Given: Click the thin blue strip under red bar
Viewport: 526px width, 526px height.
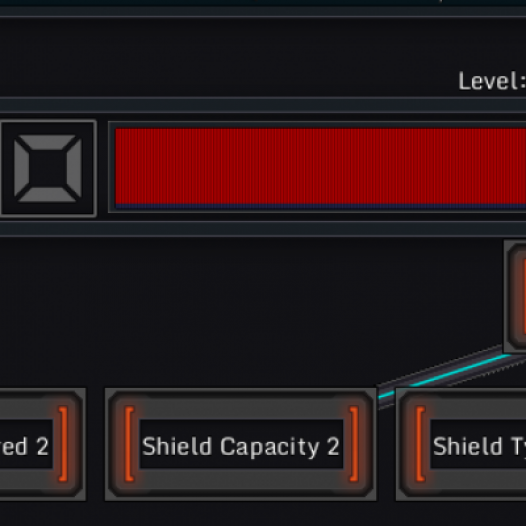Looking at the screenshot, I should [x=320, y=207].
